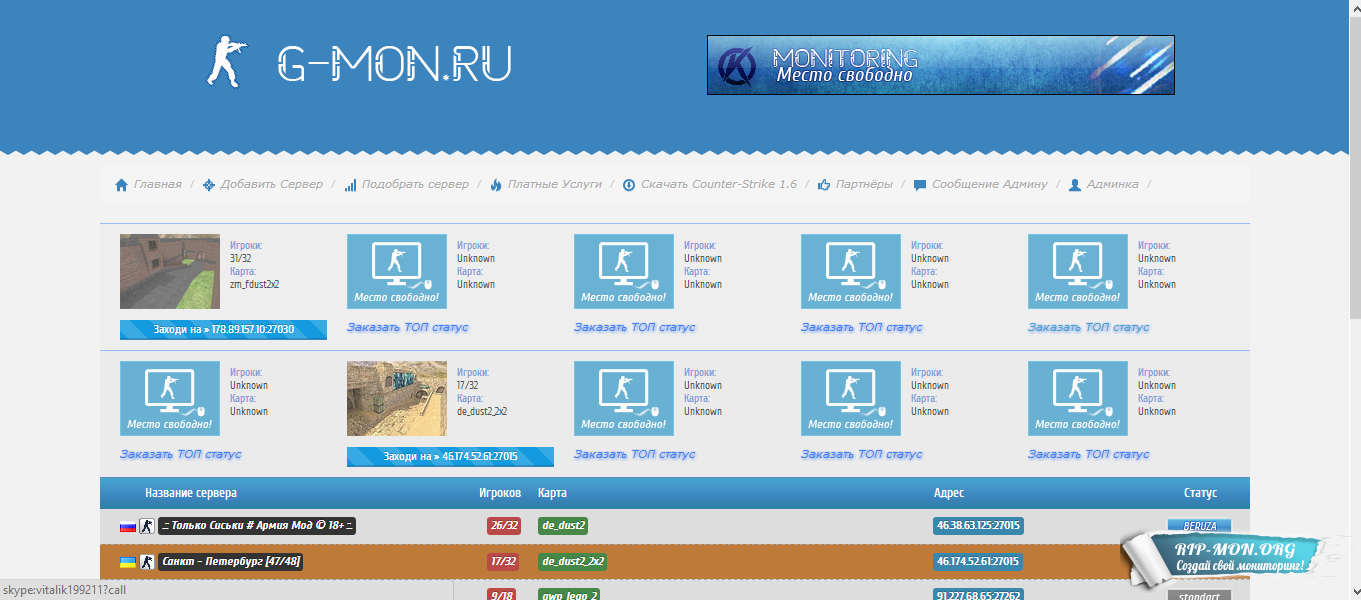Click Заказать ТОП статус link below 178.89.157.10 button
The height and width of the screenshot is (600, 1361).
(181, 454)
